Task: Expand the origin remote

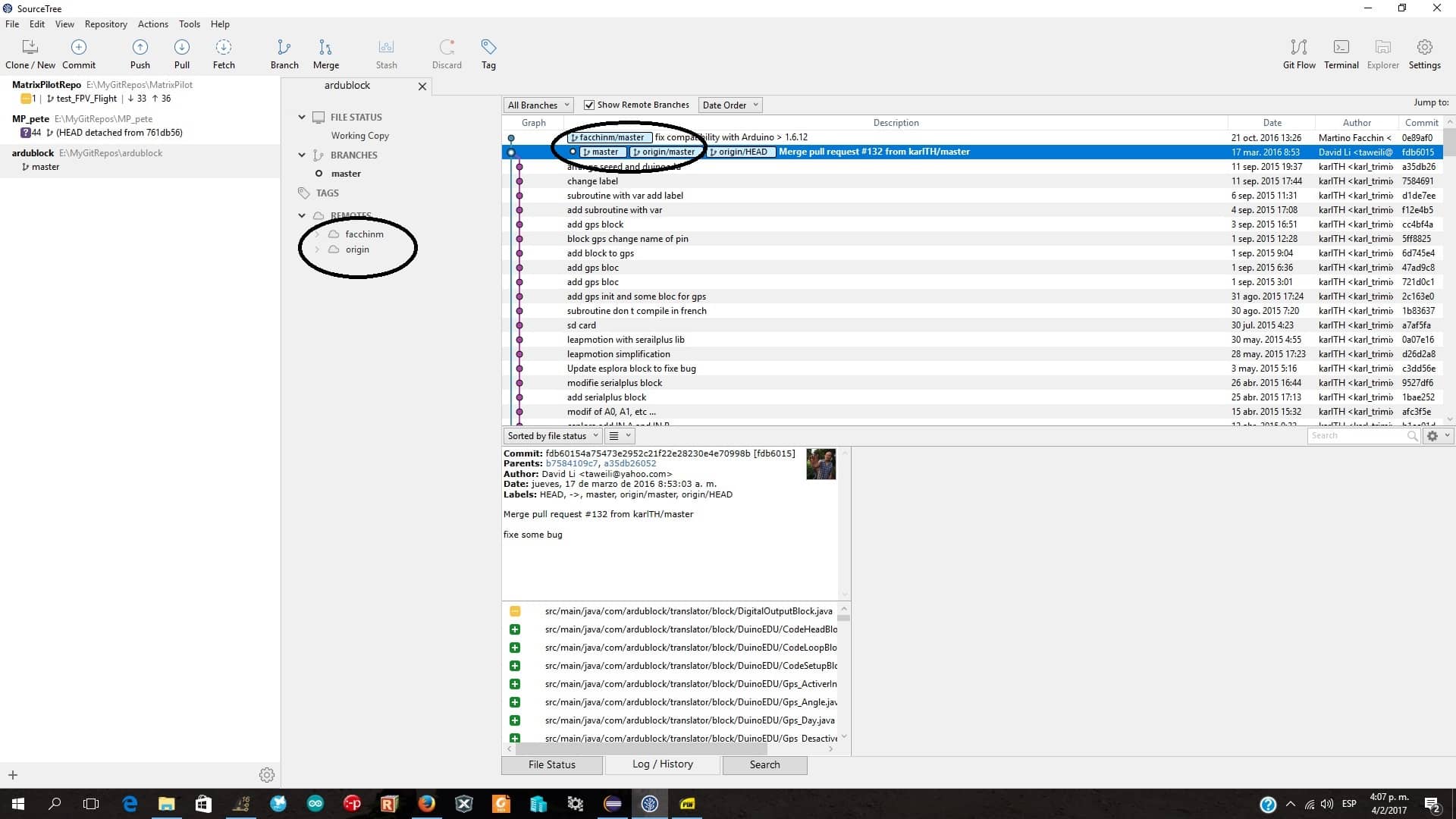Action: [317, 249]
